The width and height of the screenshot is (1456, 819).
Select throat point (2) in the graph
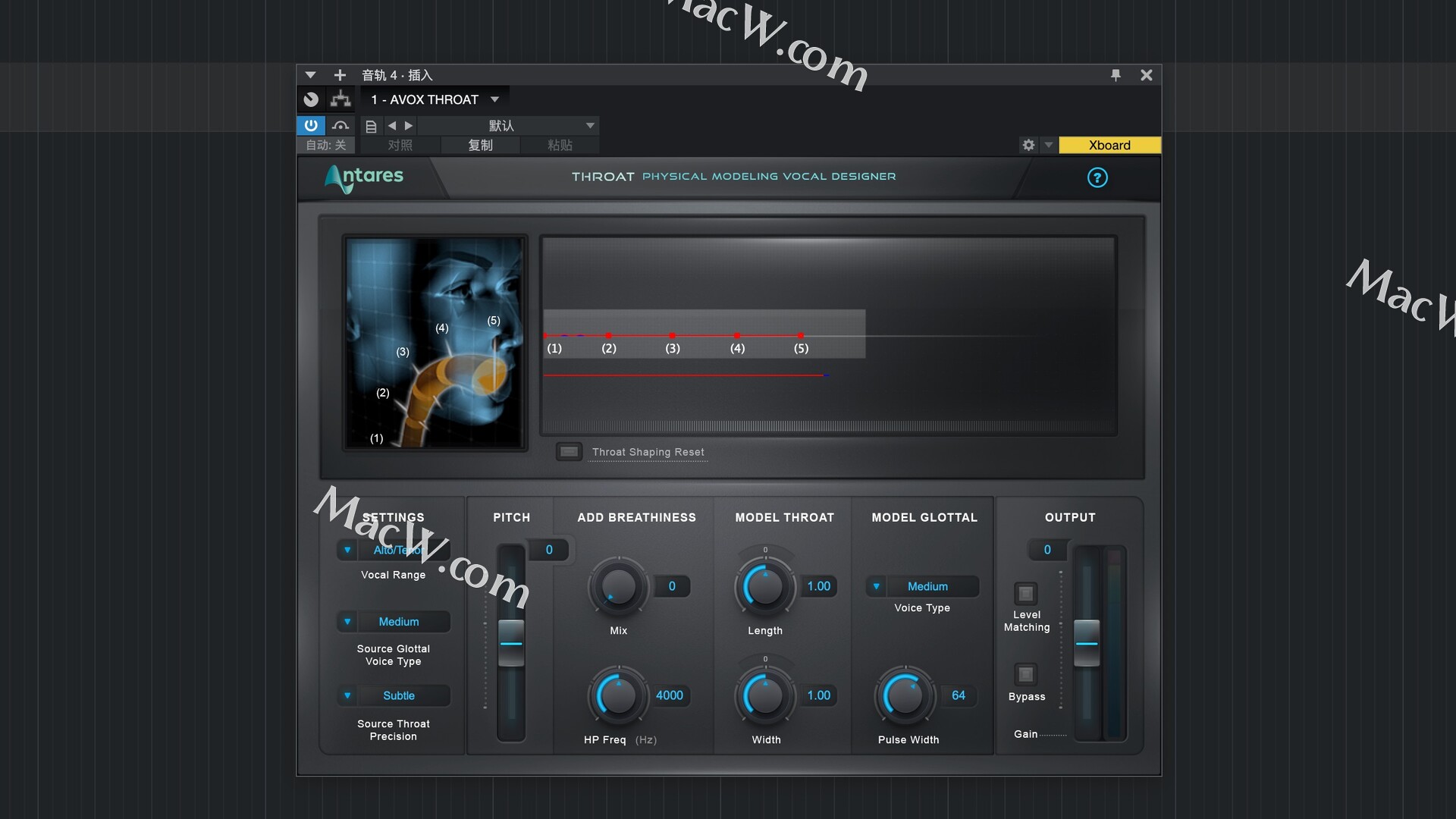click(609, 335)
